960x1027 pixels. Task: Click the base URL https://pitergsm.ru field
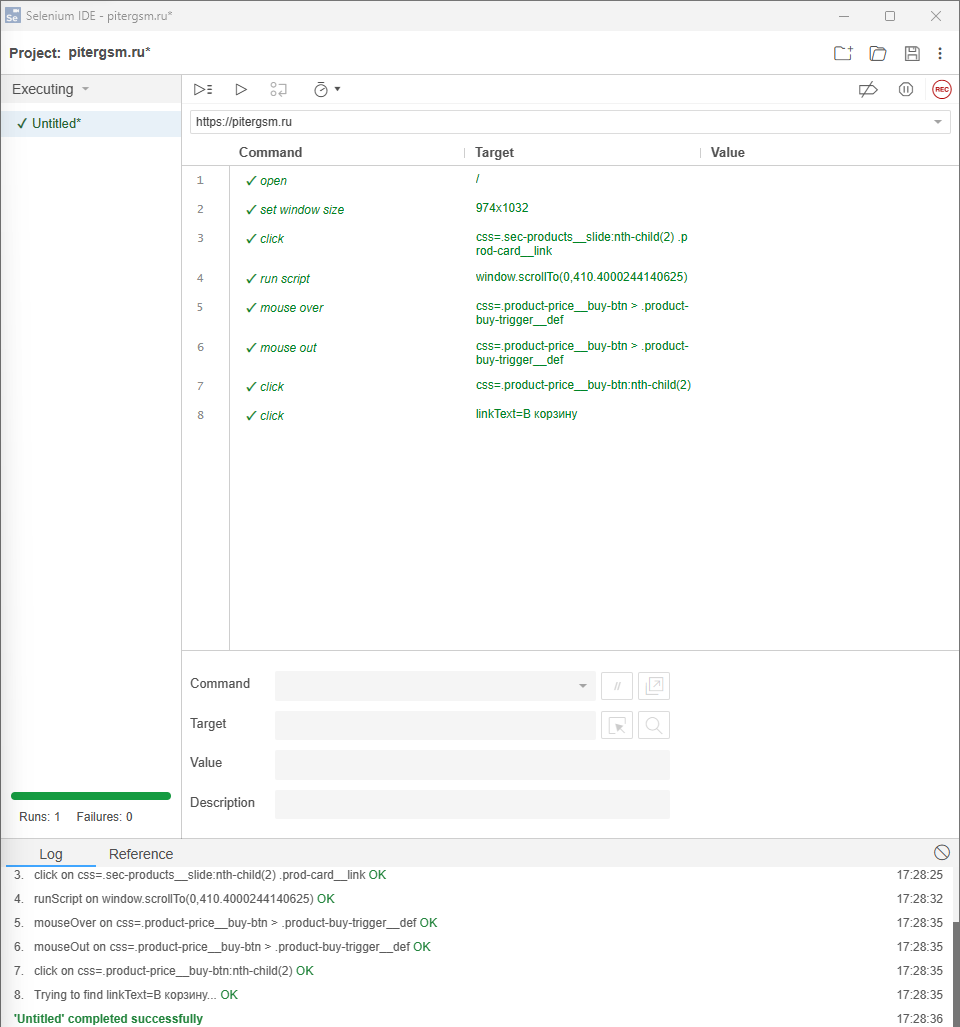(x=570, y=122)
